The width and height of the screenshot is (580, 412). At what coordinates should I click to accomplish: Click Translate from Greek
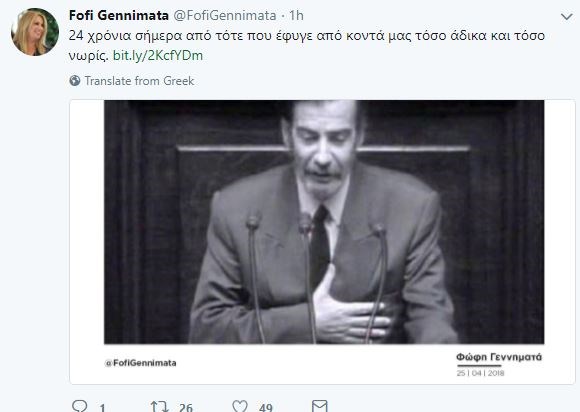139,81
